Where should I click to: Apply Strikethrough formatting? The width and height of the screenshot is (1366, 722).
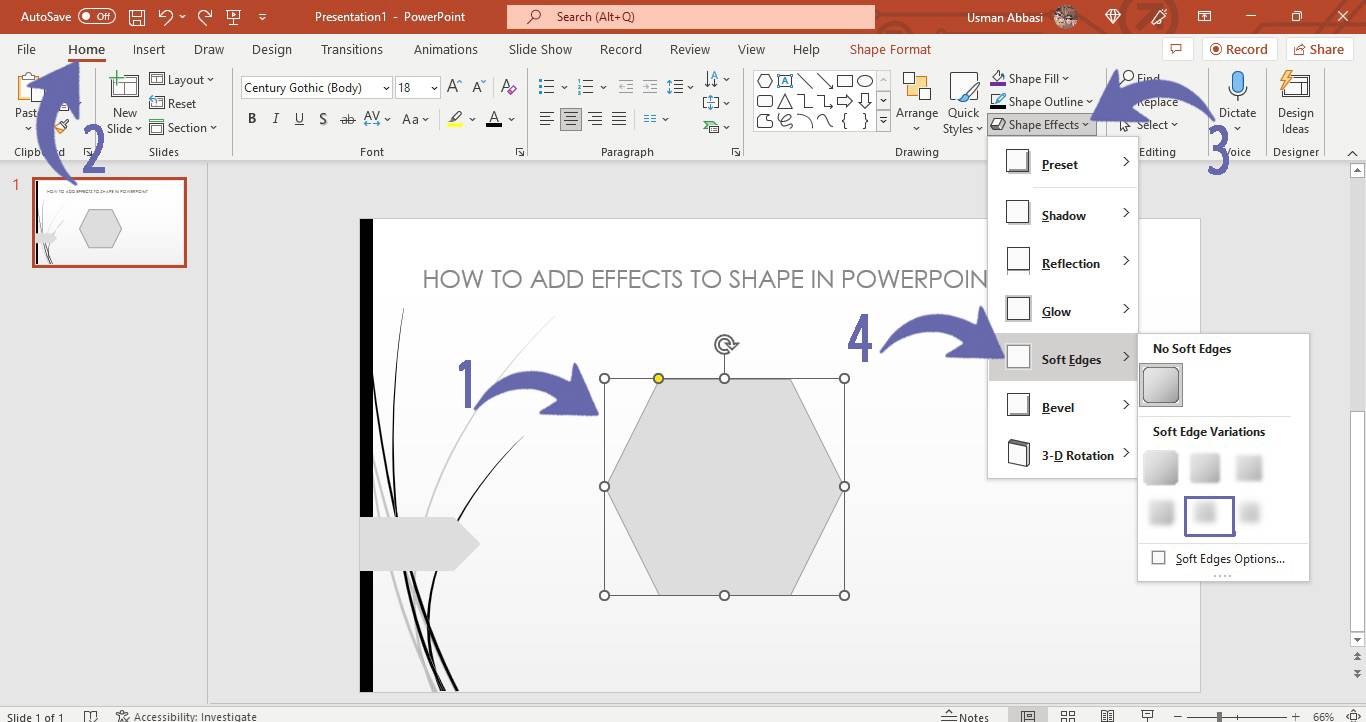pos(347,119)
